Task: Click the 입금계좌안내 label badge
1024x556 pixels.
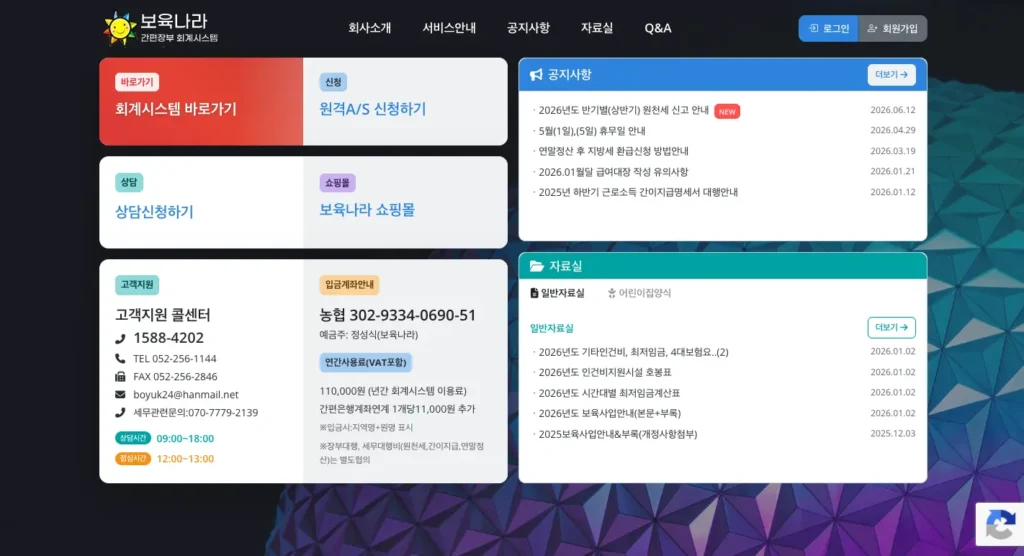Action: (x=349, y=285)
